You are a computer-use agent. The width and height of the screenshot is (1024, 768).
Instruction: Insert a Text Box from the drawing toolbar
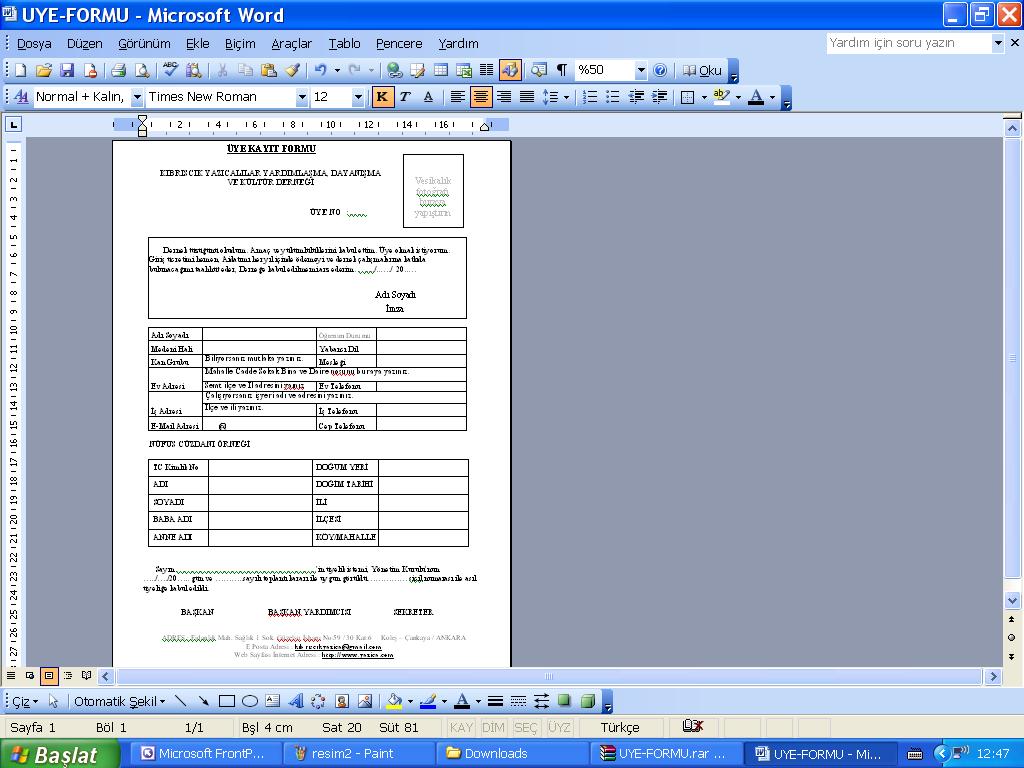272,701
